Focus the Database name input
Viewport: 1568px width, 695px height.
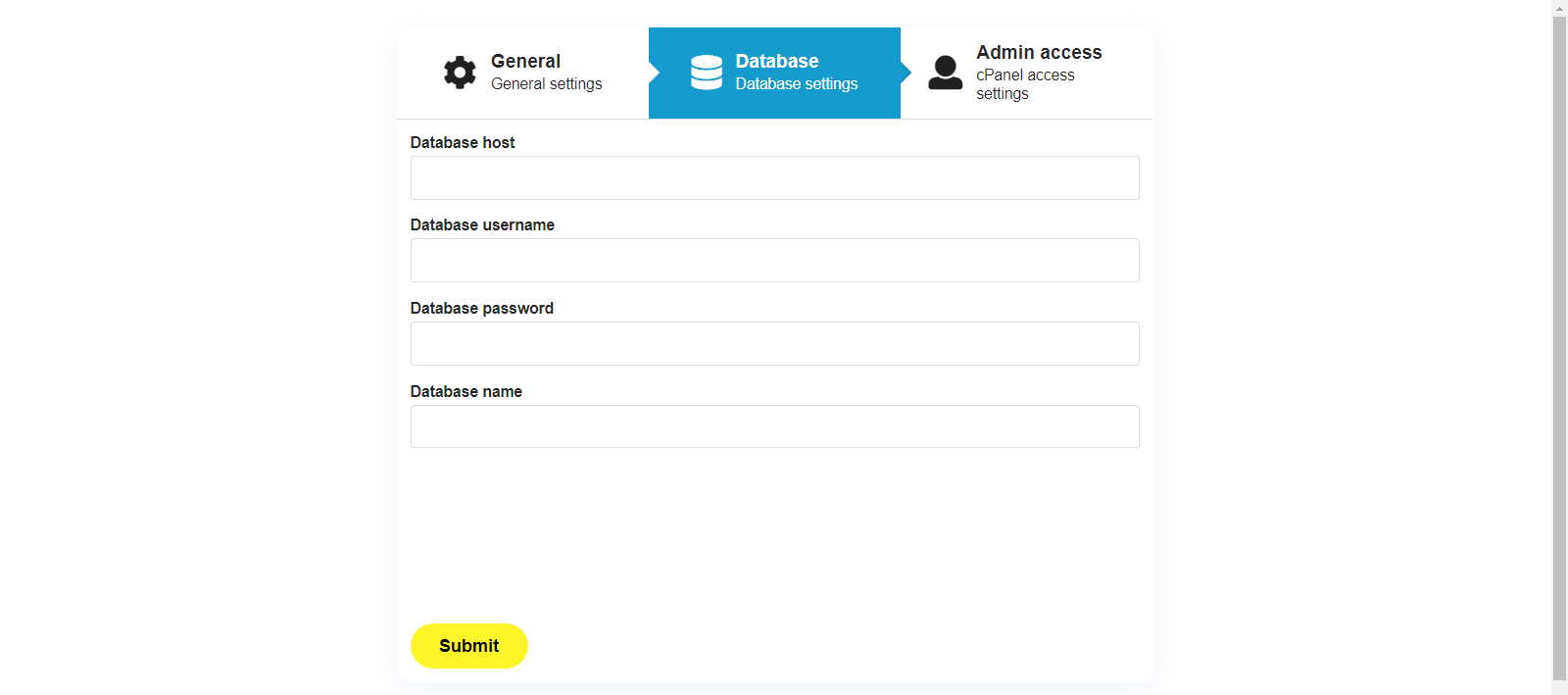click(774, 427)
